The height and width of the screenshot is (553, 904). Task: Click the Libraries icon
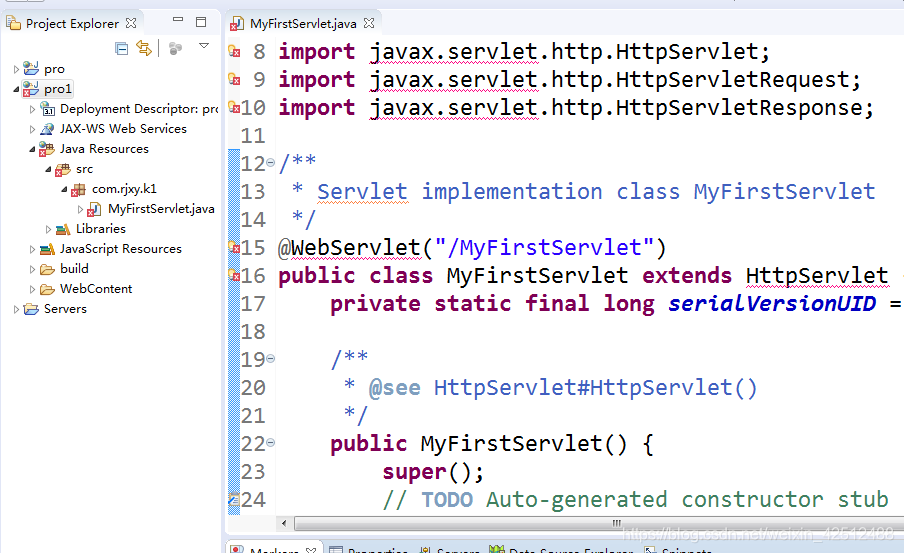click(63, 230)
